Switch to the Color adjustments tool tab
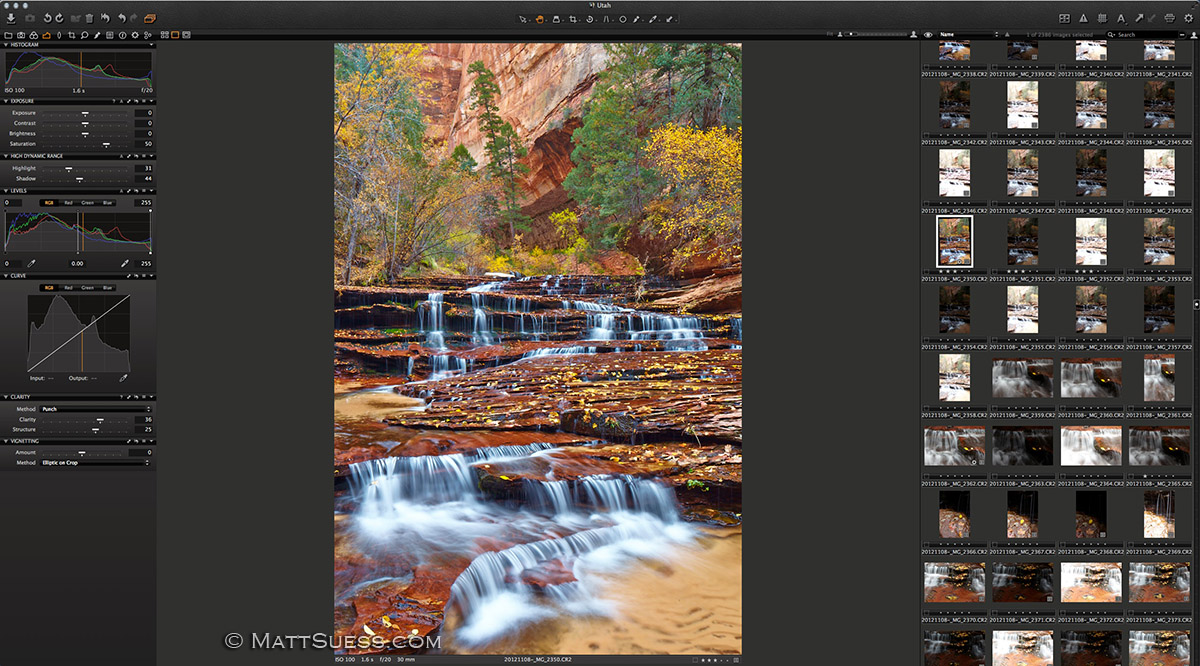This screenshot has height=666, width=1200. pos(33,34)
